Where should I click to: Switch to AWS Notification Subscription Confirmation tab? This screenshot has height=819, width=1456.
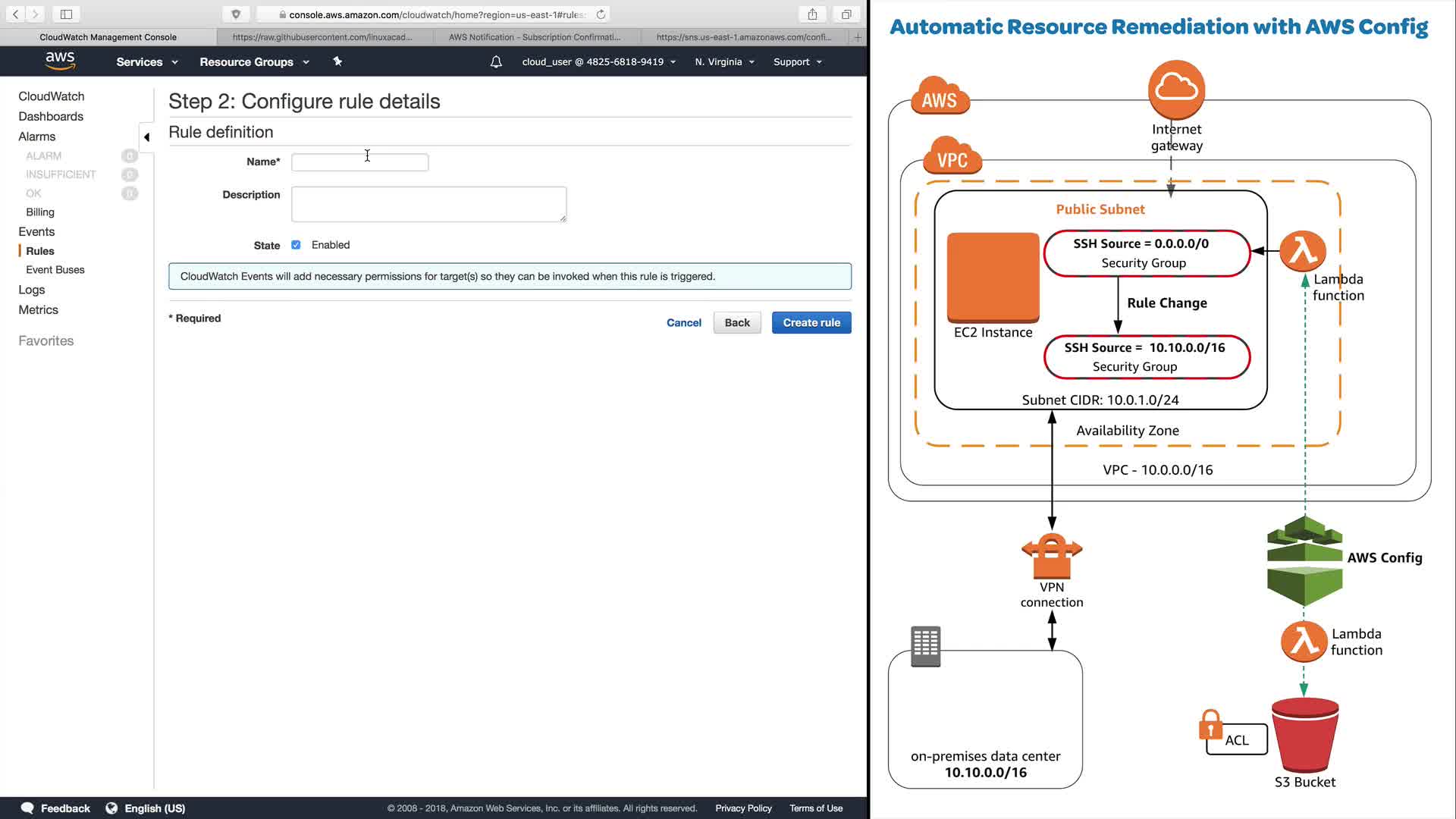tap(535, 37)
